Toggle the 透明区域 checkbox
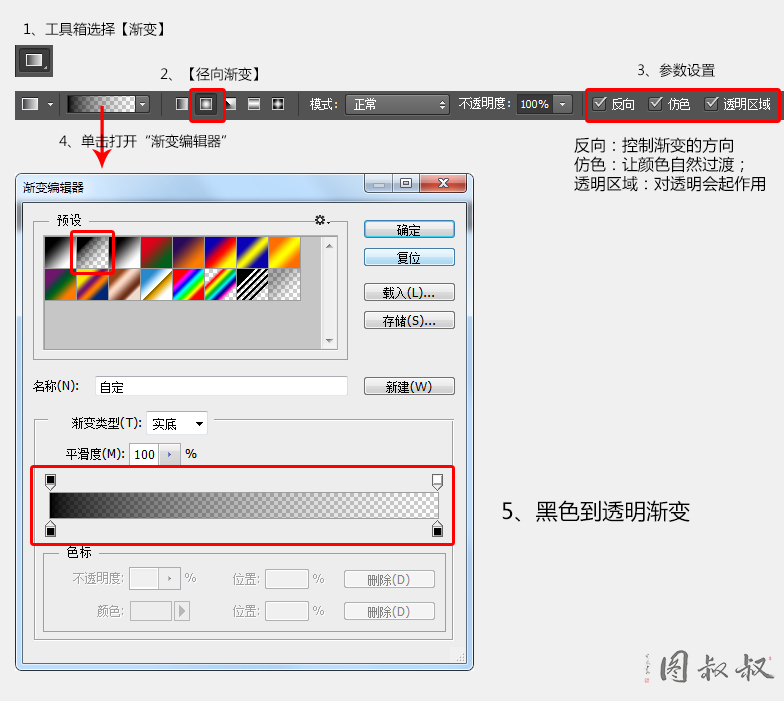Viewport: 784px width, 701px height. [711, 104]
